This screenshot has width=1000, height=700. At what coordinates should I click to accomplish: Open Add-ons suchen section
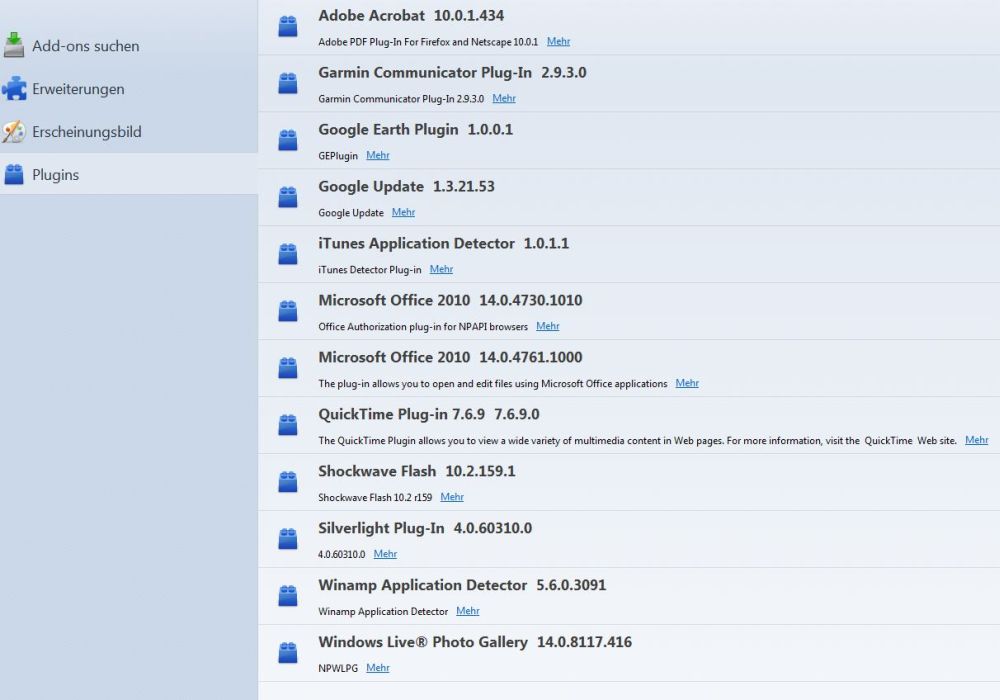tap(85, 46)
